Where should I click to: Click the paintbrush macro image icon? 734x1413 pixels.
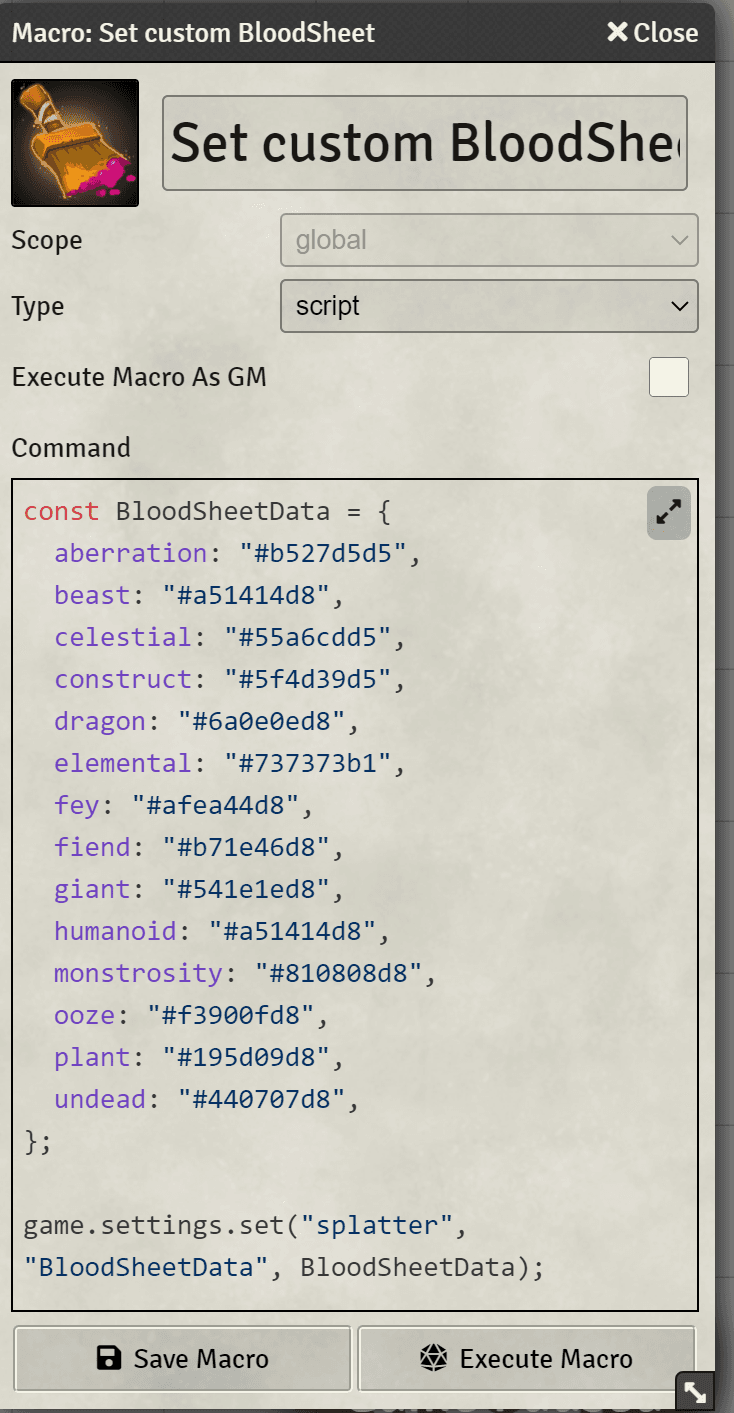tap(75, 143)
